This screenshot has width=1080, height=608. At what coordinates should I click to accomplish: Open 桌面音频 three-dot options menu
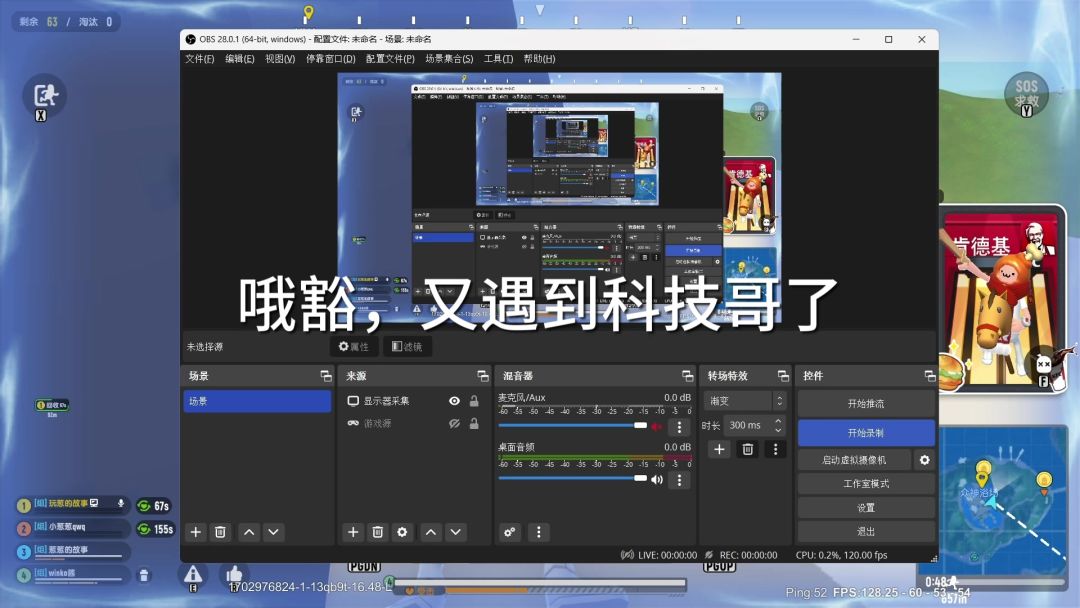(679, 480)
